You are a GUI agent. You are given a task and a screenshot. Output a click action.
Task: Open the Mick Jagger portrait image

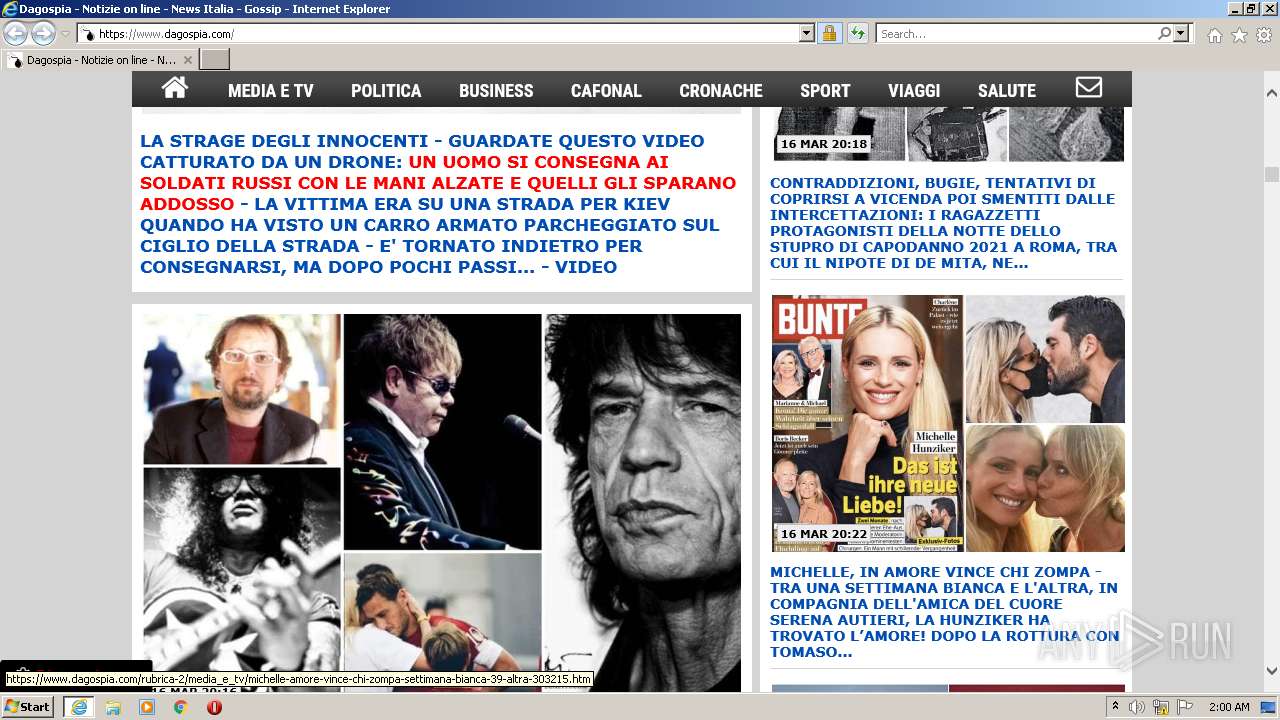pyautogui.click(x=643, y=503)
